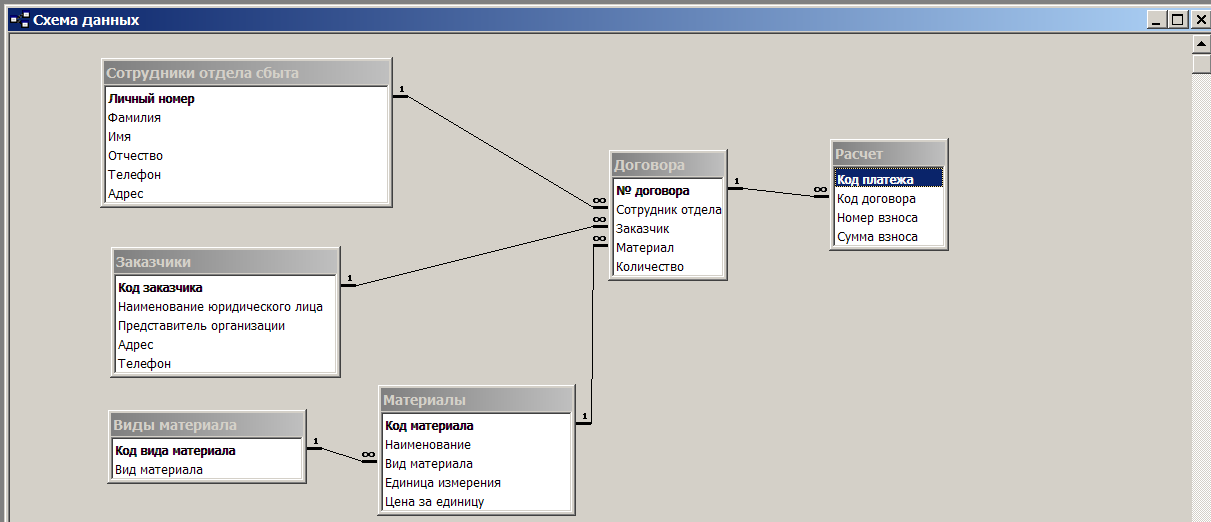The image size is (1211, 522).
Task: Click the relationship line from Сотрудники отдела сбыта to Договора
Action: [x=500, y=151]
